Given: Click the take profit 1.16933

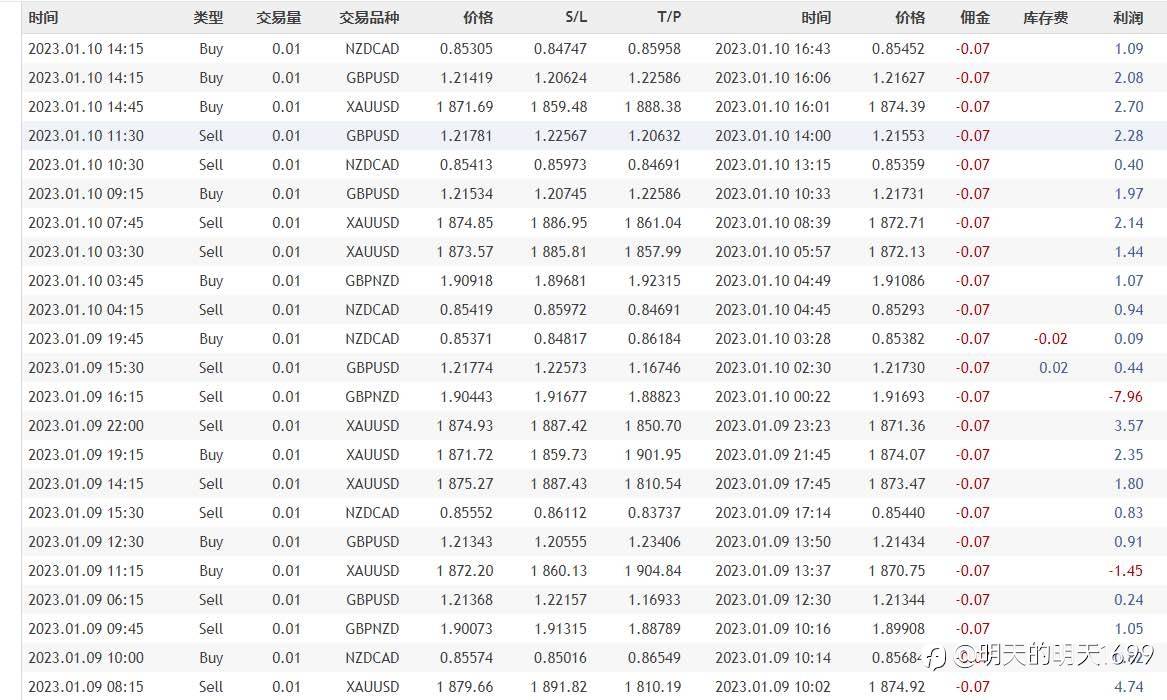Looking at the screenshot, I should click(653, 600).
